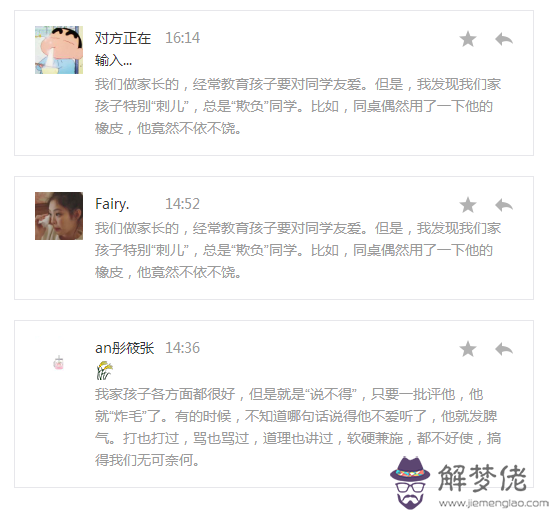Open the www.jiemenglao.com watermark link
Image resolution: width=557 pixels, height=515 pixels.
494,503
